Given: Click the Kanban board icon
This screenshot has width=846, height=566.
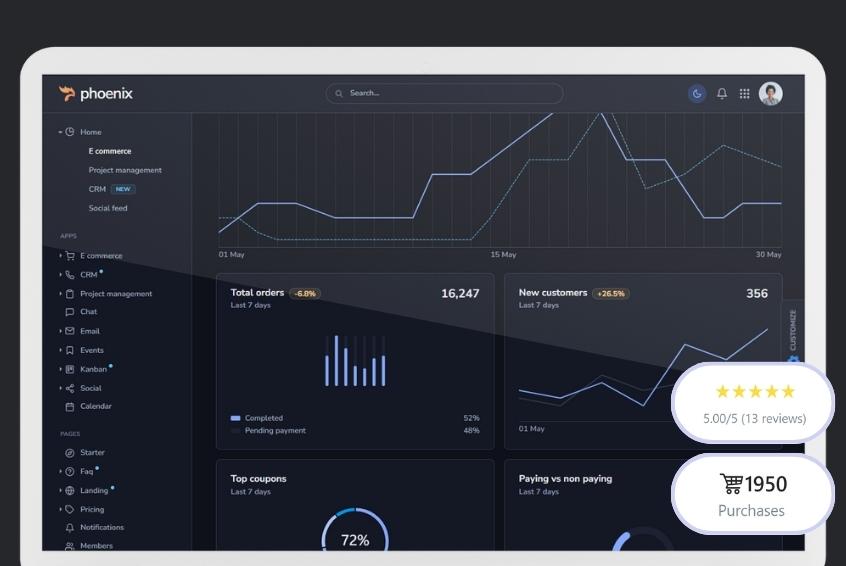Looking at the screenshot, I should click(x=70, y=369).
